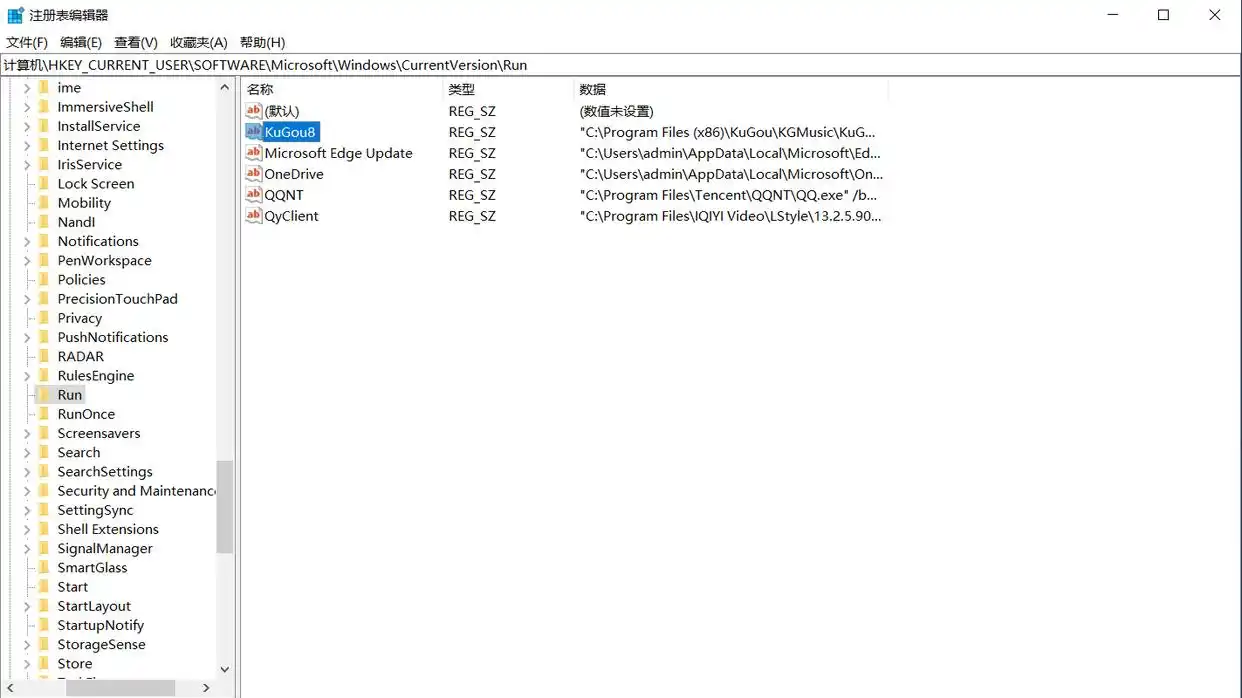This screenshot has height=698, width=1242.
Task: Expand the Internet Settings key
Action: click(27, 146)
